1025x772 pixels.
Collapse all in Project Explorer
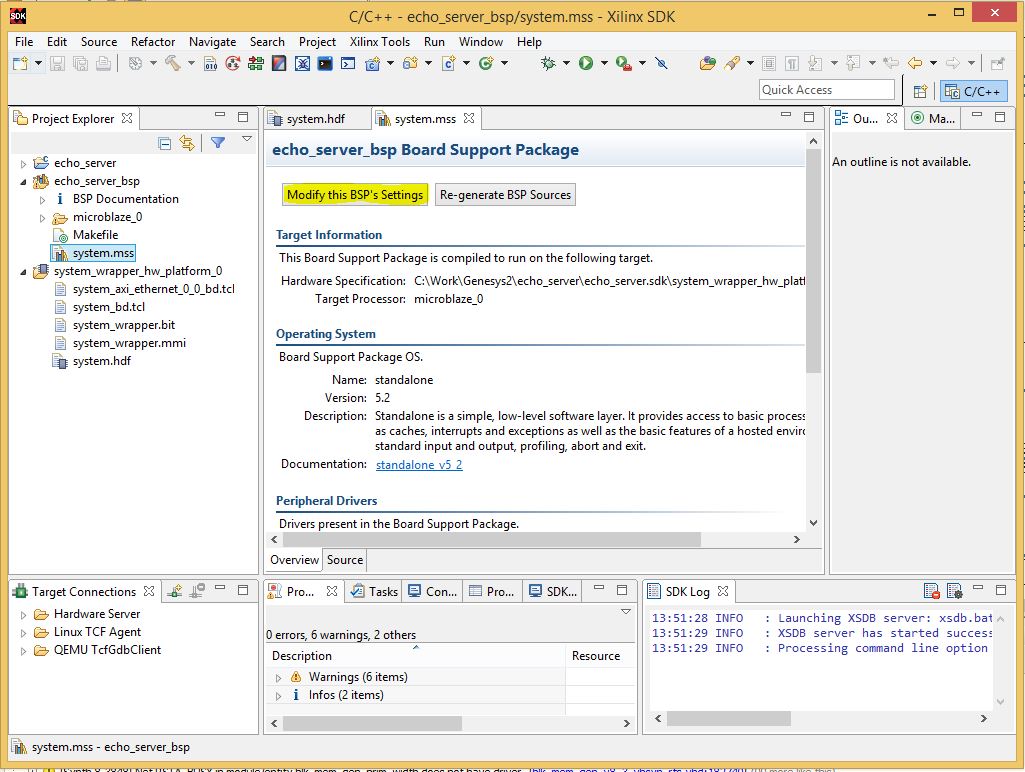[165, 143]
